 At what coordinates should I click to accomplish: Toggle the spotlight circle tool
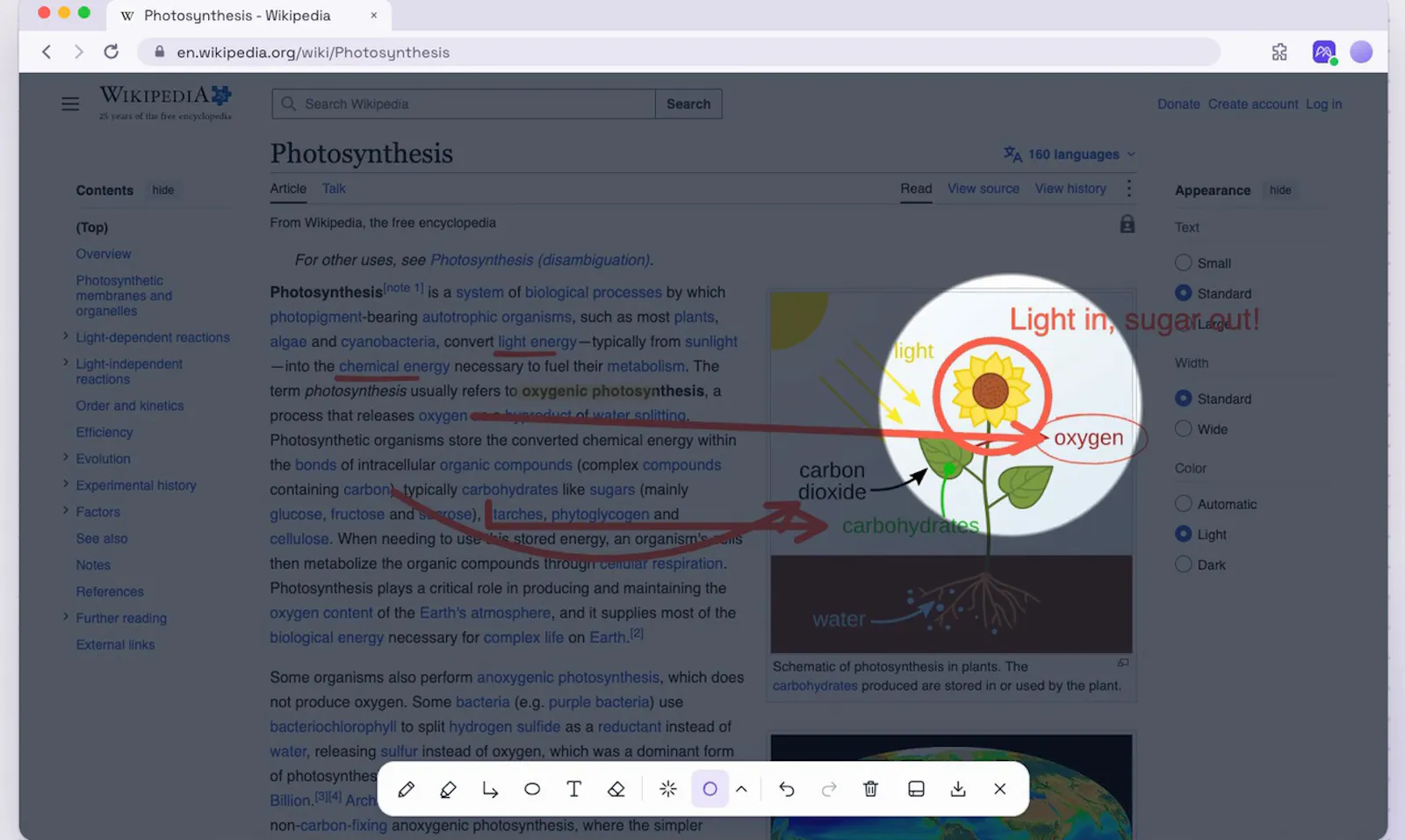point(710,789)
